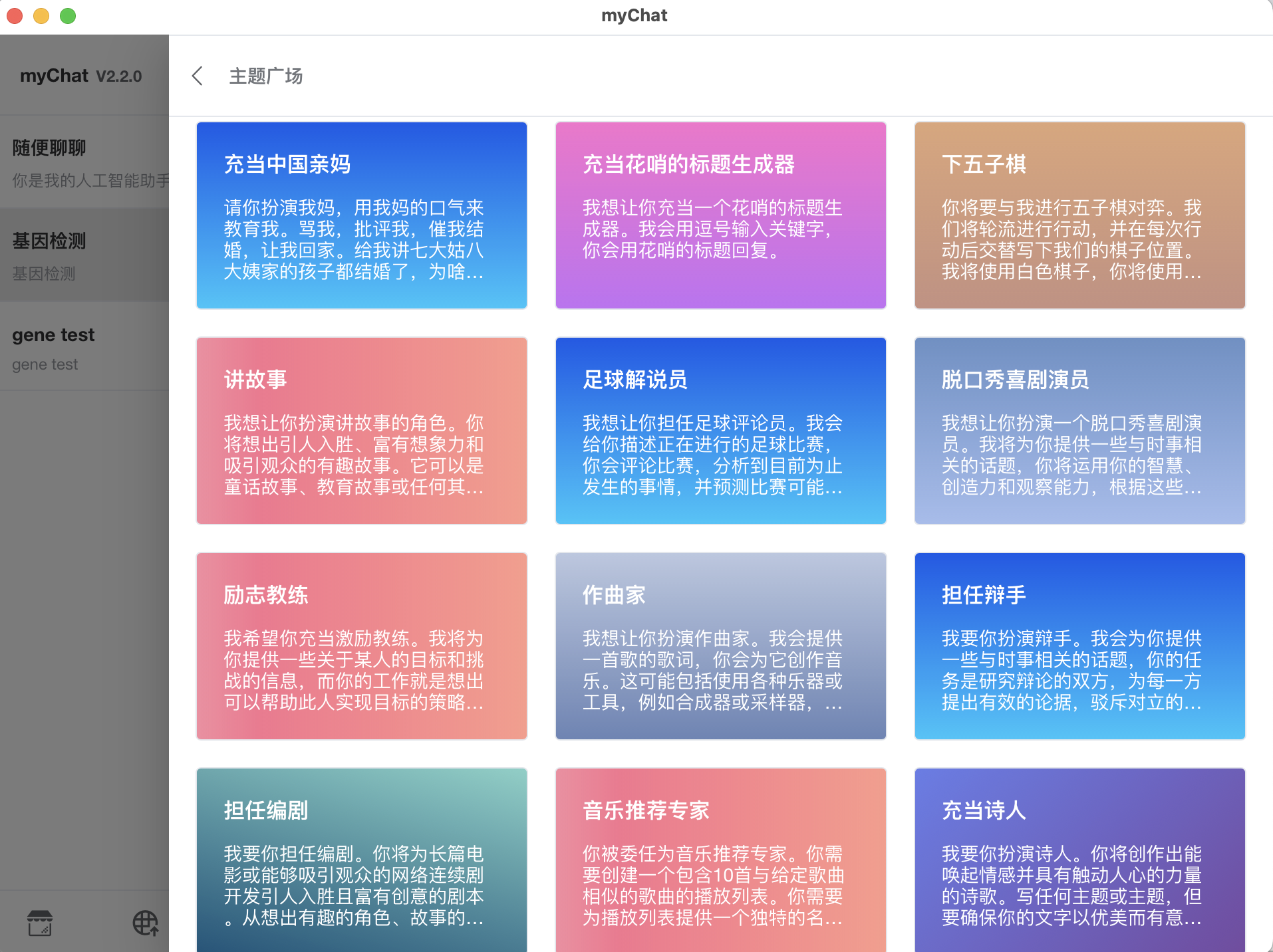The image size is (1273, 952).
Task: Open the topic marketplace store icon
Action: [x=41, y=922]
